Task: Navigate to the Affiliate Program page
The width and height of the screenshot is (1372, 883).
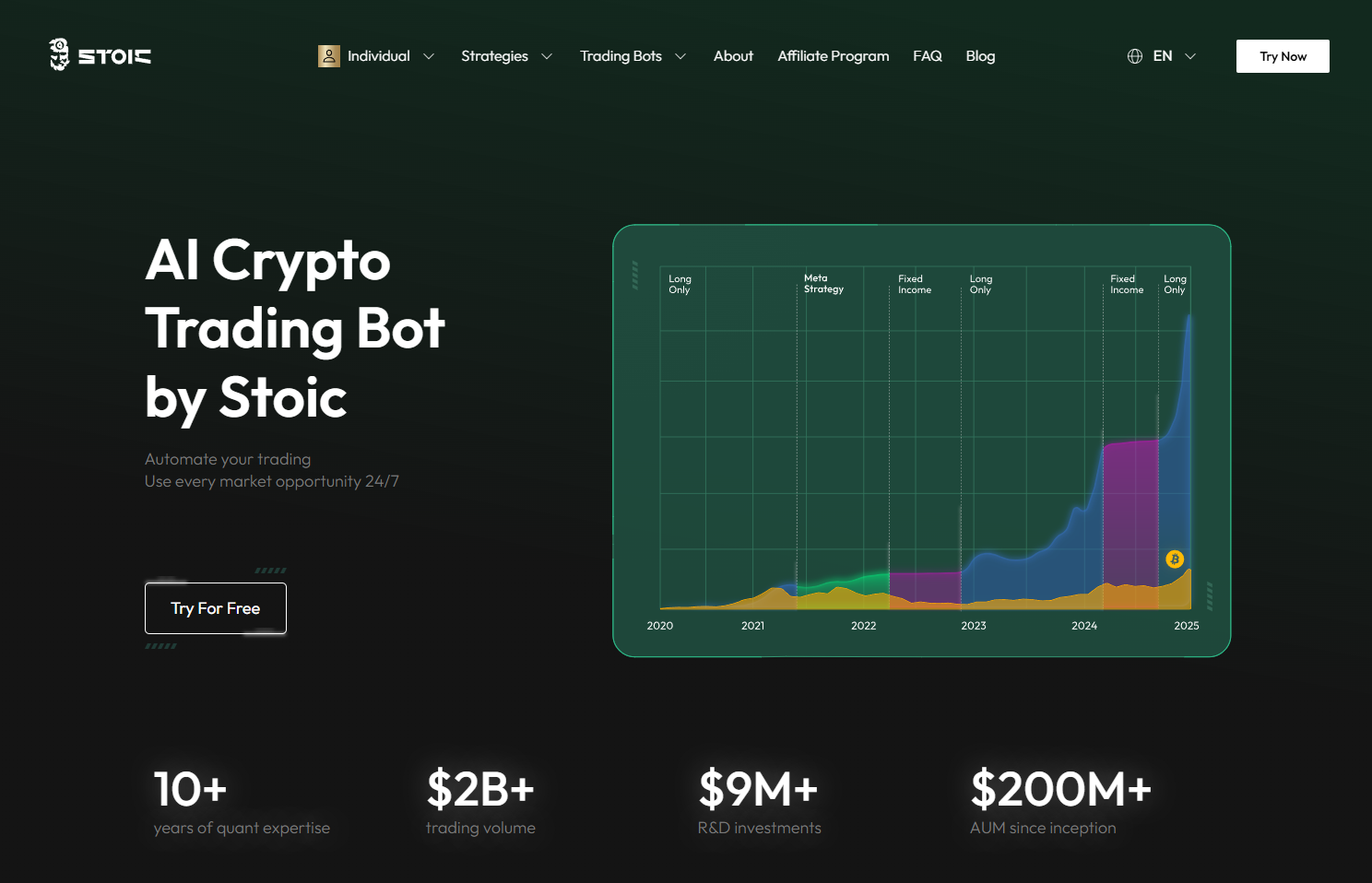Action: coord(833,56)
